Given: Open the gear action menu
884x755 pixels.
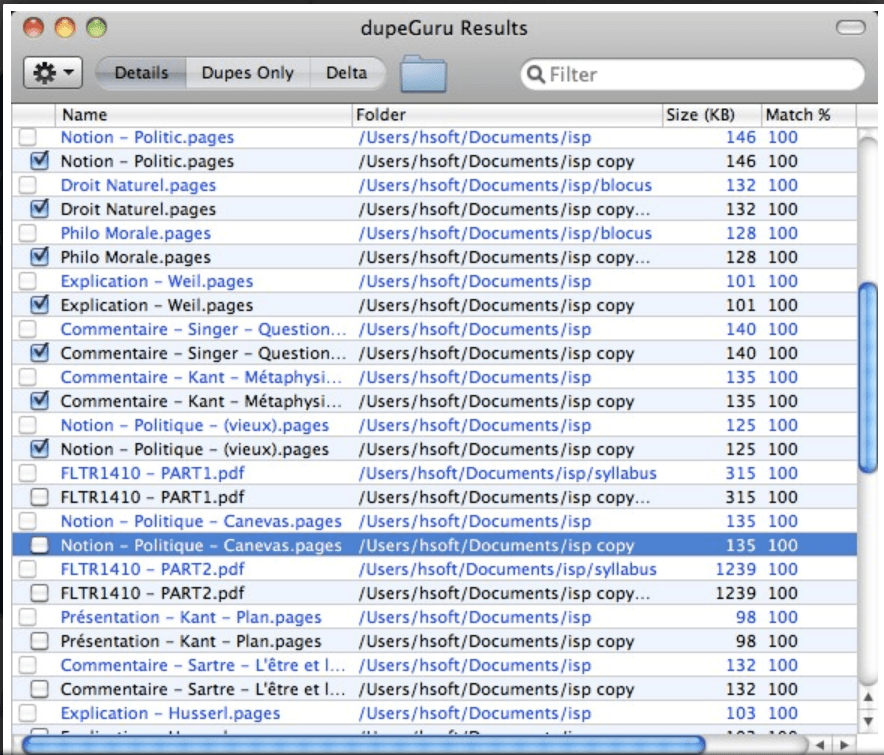Looking at the screenshot, I should (x=45, y=73).
